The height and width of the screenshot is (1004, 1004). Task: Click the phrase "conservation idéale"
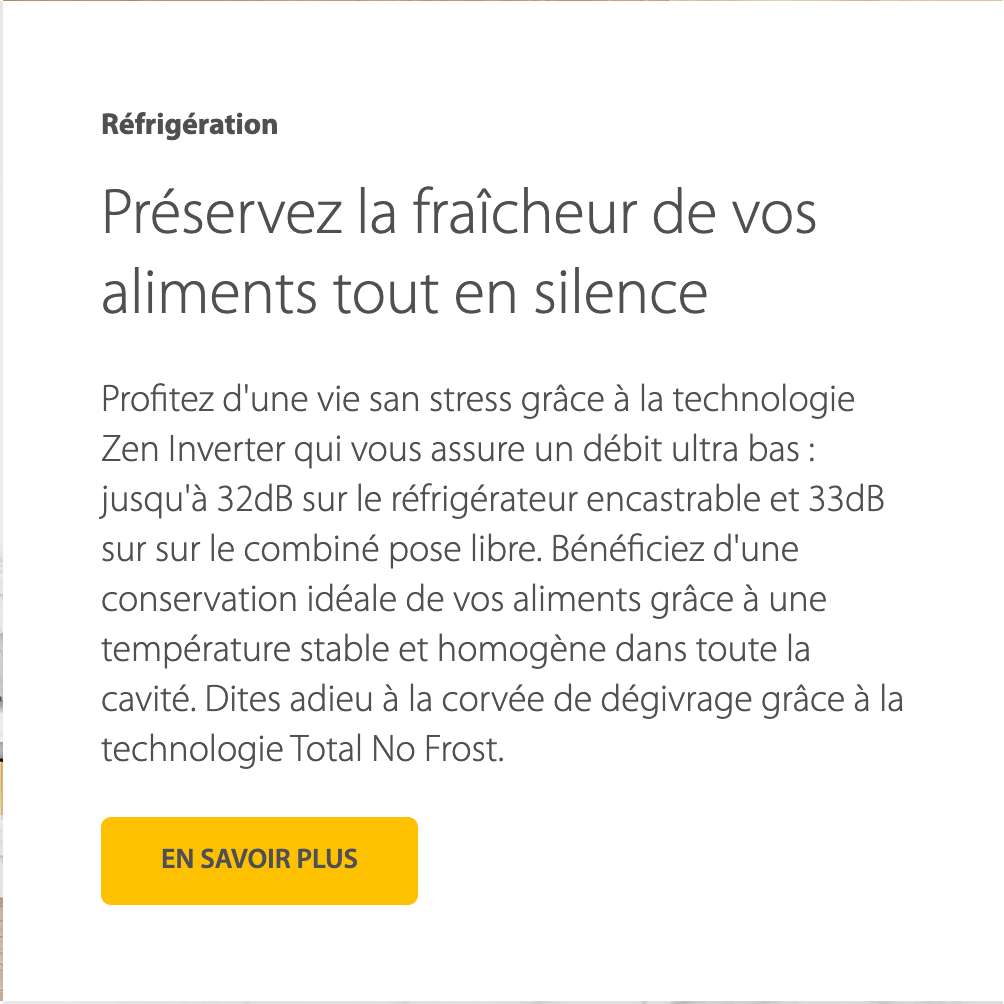[262, 599]
